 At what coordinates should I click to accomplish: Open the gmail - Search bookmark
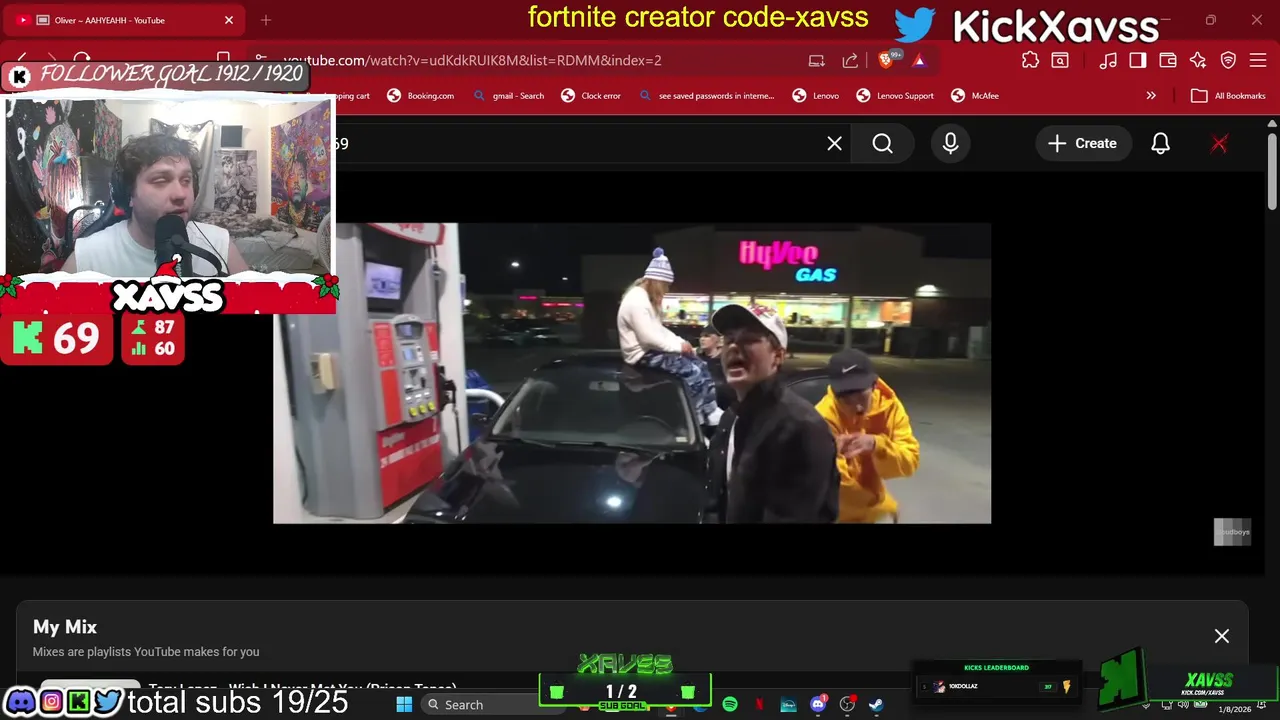(x=509, y=96)
